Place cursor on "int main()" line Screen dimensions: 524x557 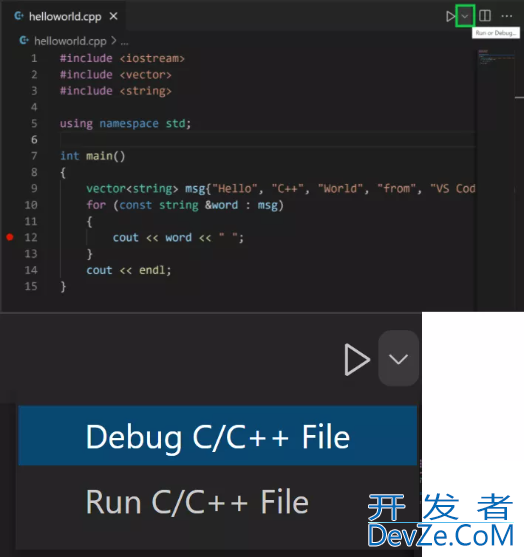coord(93,156)
